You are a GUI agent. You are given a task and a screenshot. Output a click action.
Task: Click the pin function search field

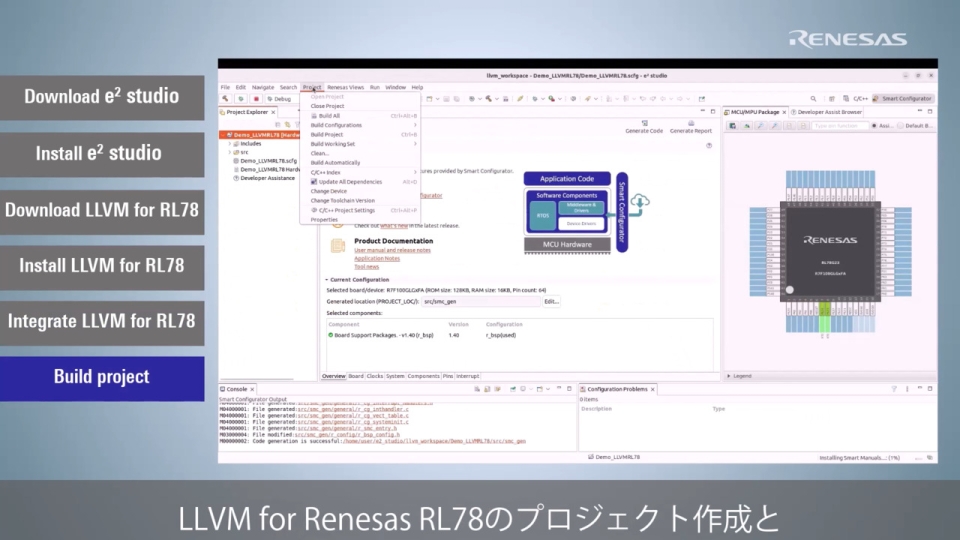tap(838, 126)
